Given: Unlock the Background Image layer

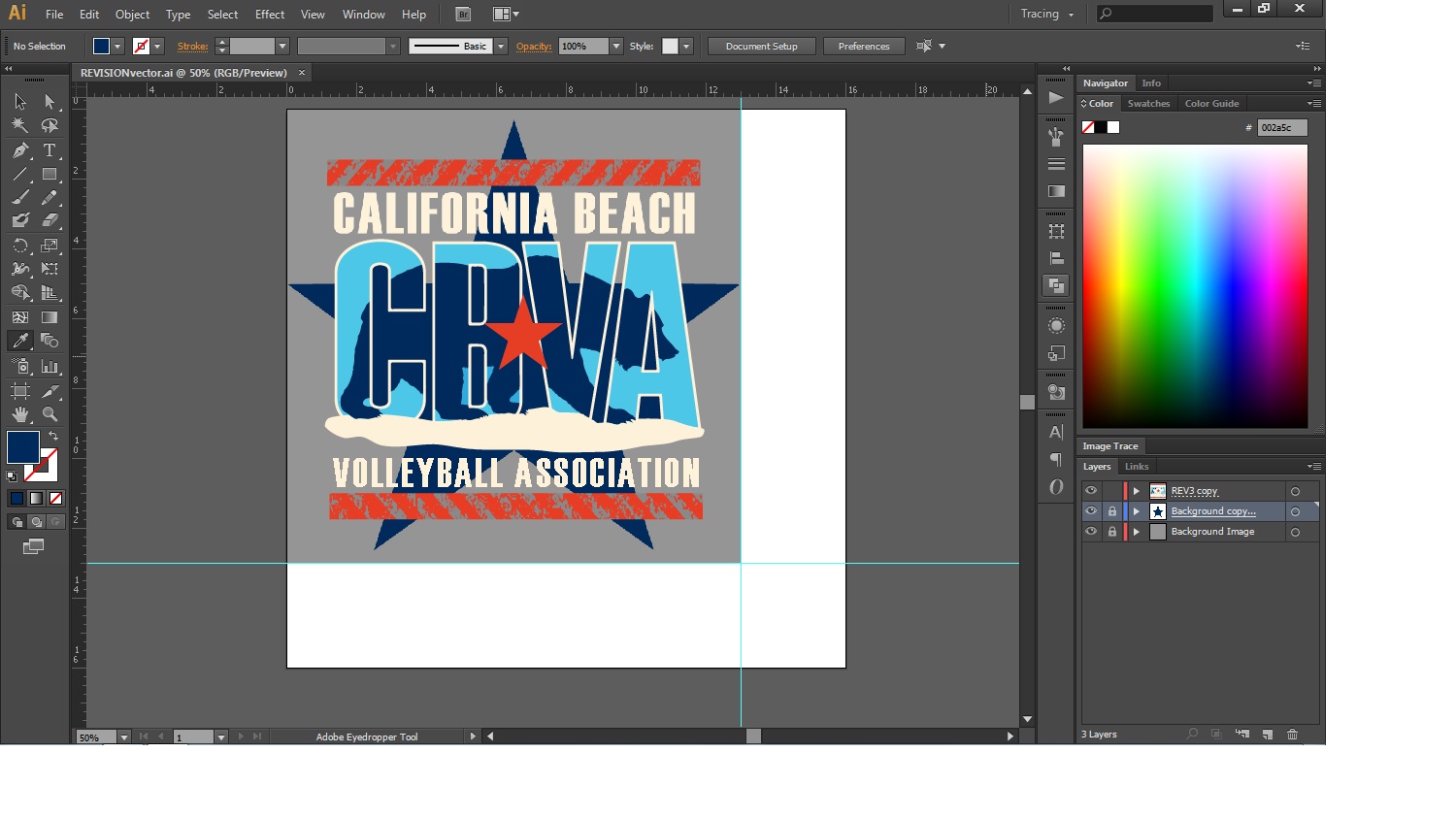Looking at the screenshot, I should tap(1112, 532).
